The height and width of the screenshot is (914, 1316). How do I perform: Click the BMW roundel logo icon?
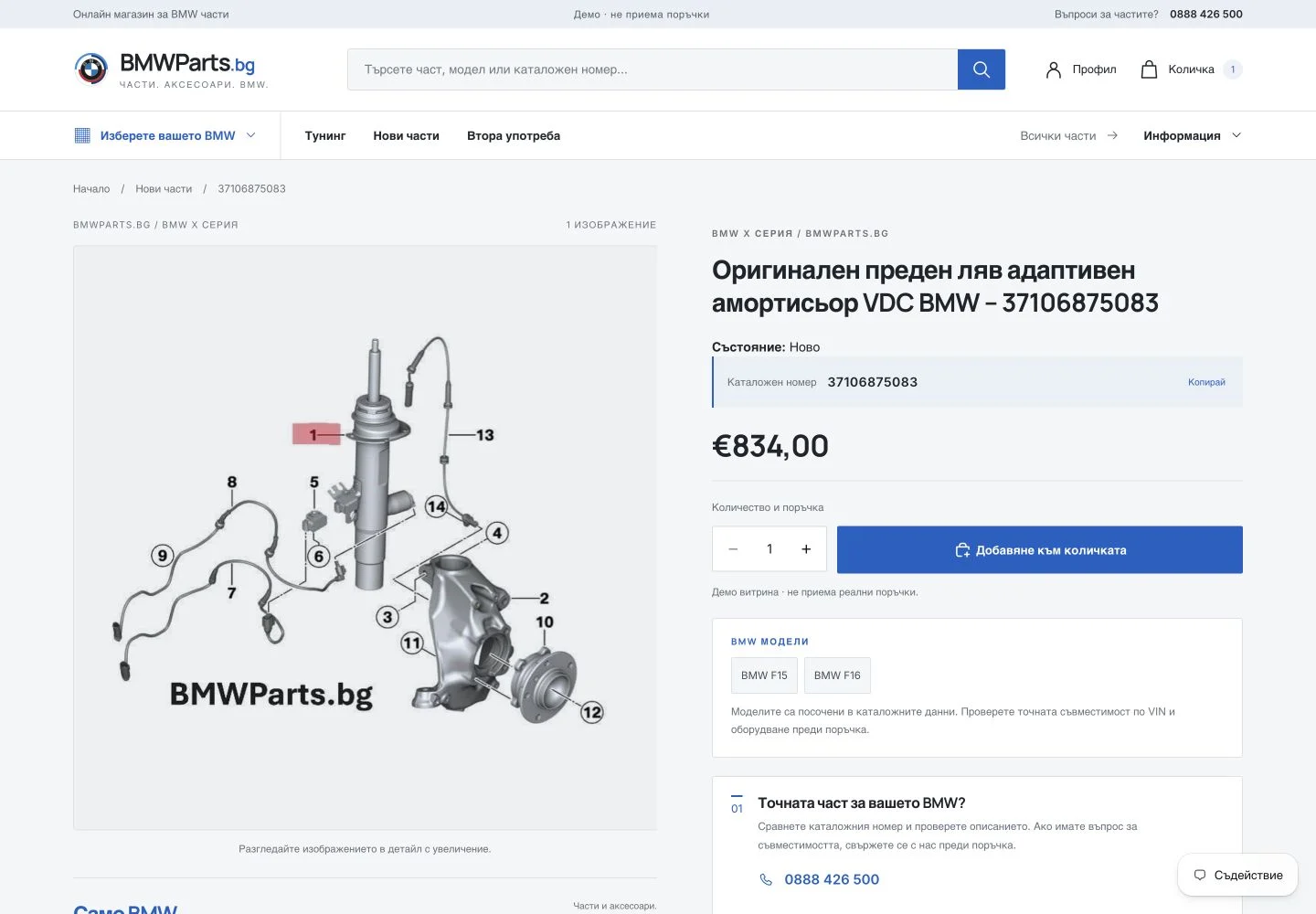pyautogui.click(x=91, y=69)
